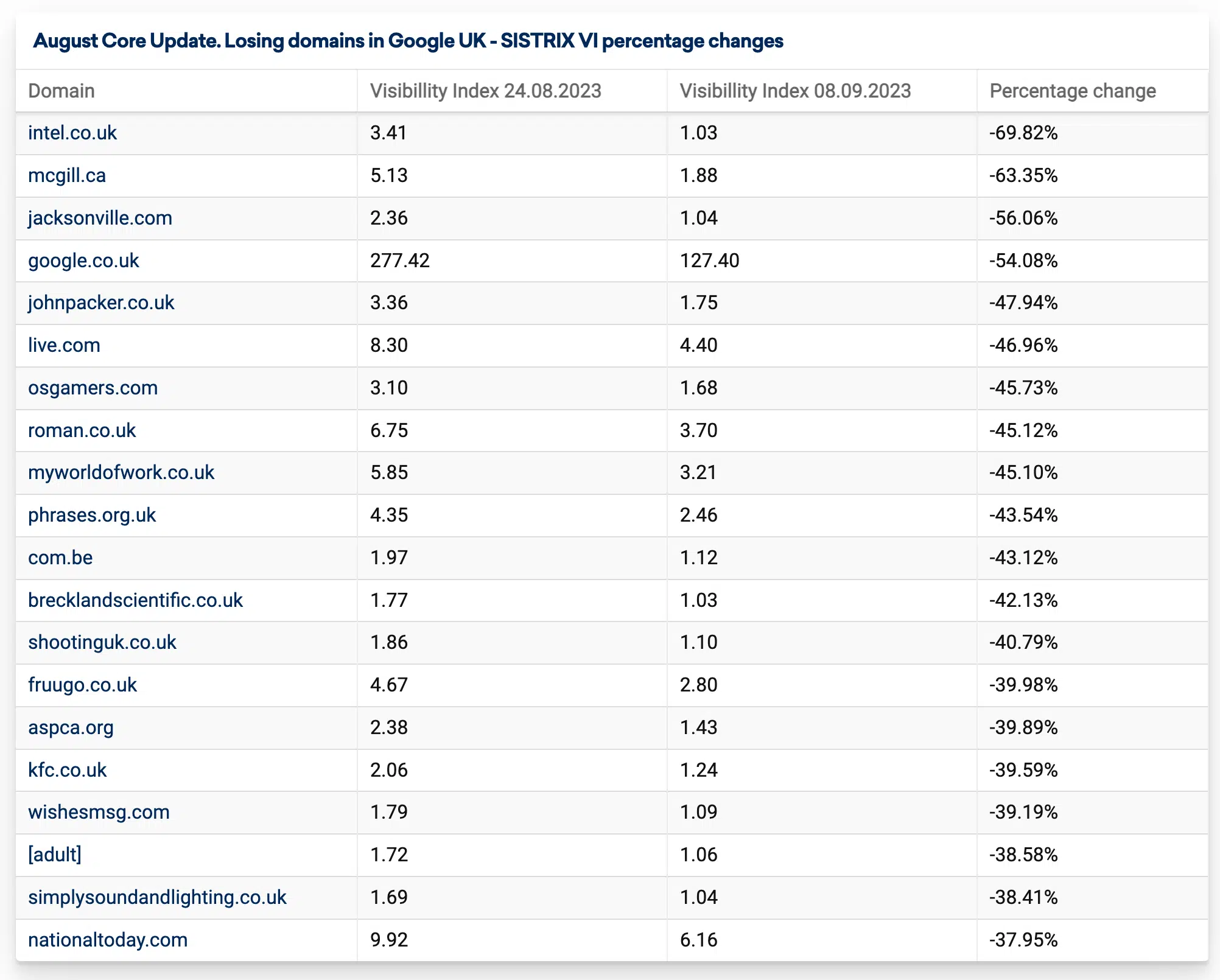Click the Percentage change column header
This screenshot has width=1220, height=980.
[1073, 91]
